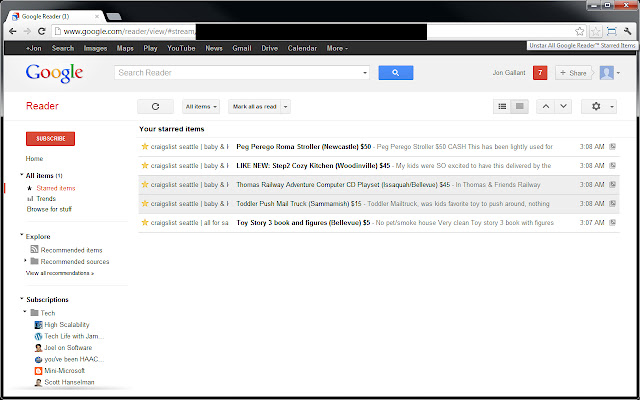Unstar the Toy Story 3 book item
This screenshot has height=400, width=640.
pyautogui.click(x=144, y=222)
